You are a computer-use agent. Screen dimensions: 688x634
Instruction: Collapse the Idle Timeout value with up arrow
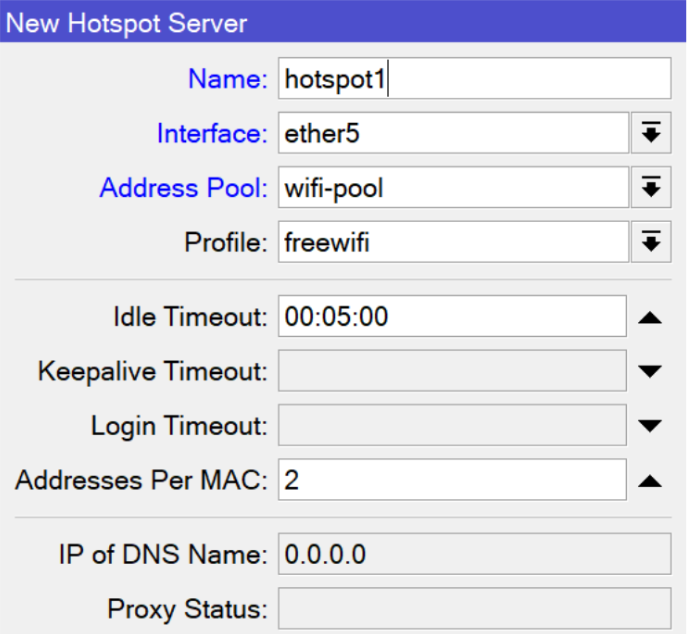[650, 318]
